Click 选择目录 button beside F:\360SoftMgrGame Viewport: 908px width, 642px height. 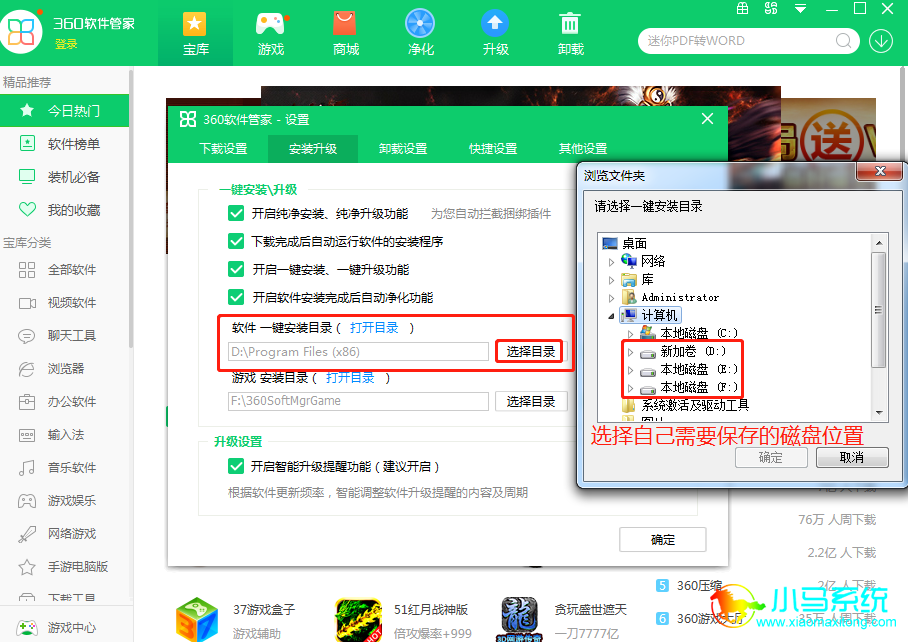coord(530,401)
